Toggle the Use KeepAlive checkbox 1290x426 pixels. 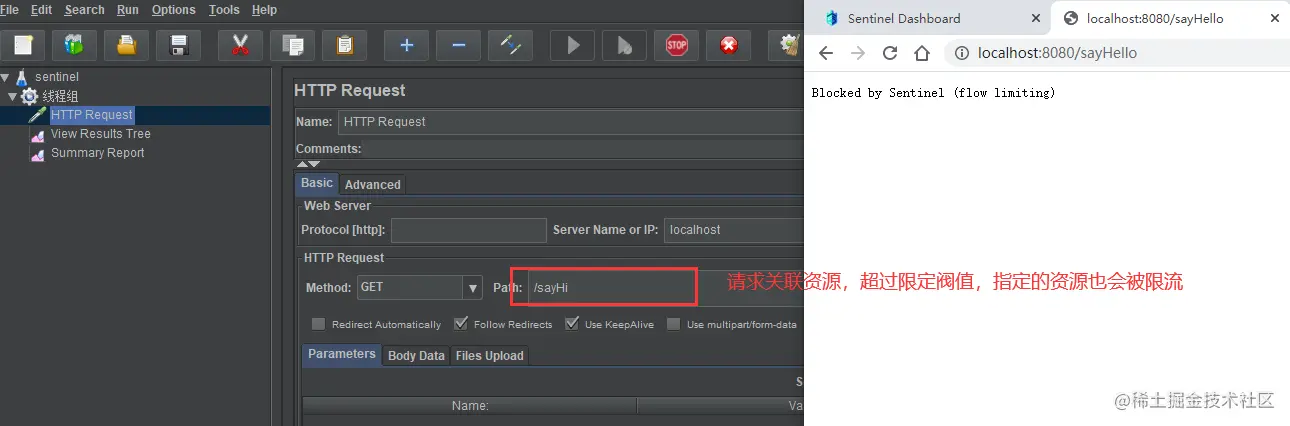tap(571, 324)
